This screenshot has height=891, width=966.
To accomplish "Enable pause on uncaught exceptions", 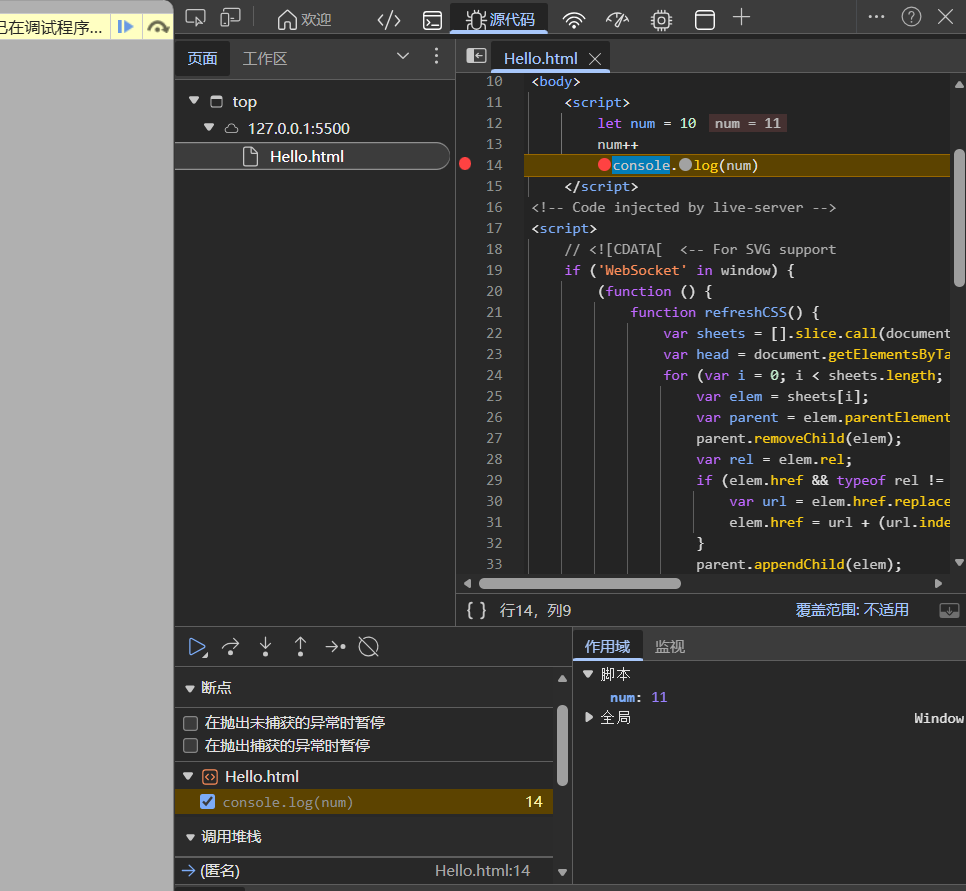I will point(191,722).
